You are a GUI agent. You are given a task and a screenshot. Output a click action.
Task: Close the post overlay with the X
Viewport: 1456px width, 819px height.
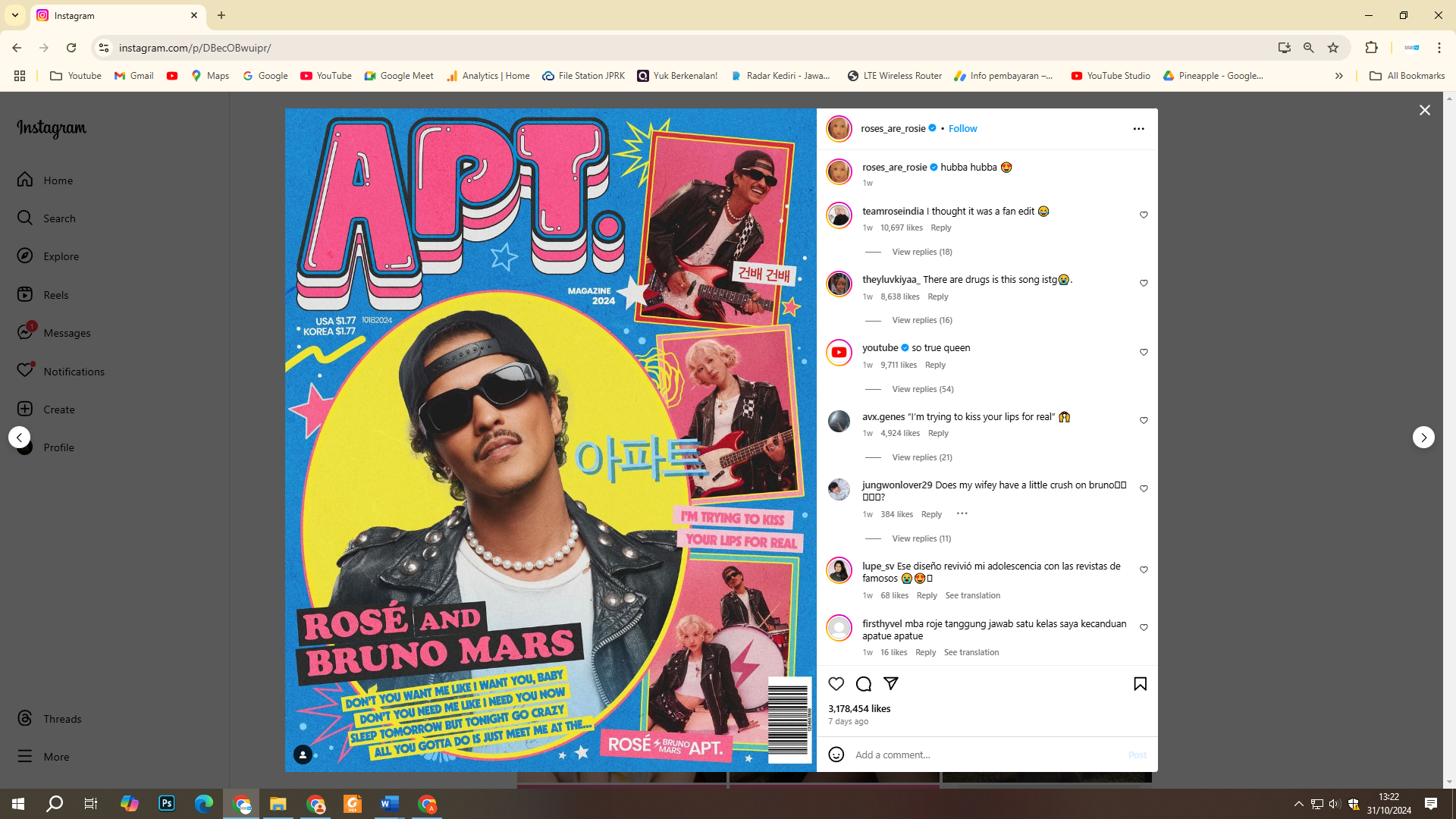(x=1425, y=111)
